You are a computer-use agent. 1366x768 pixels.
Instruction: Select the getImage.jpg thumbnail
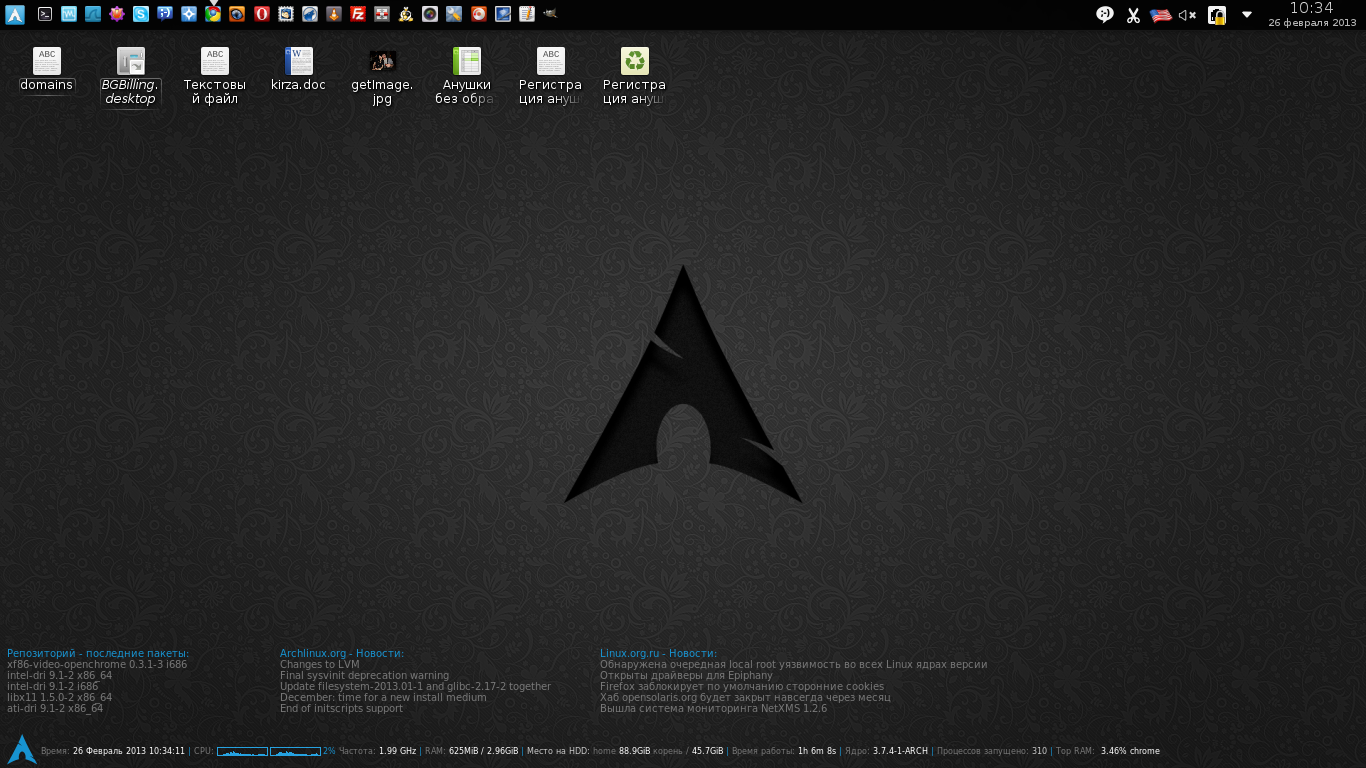pyautogui.click(x=382, y=76)
